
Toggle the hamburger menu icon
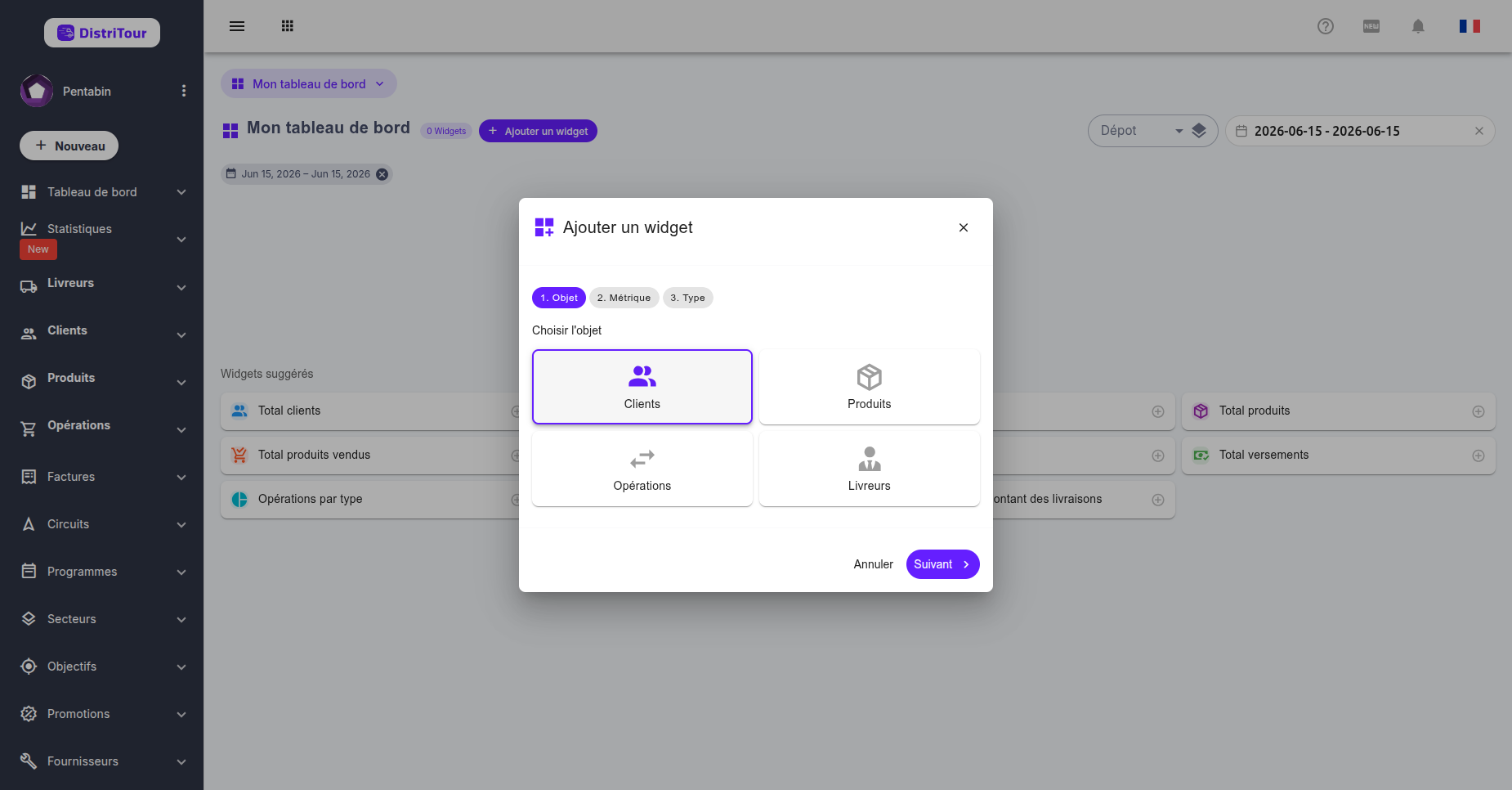pyautogui.click(x=237, y=26)
